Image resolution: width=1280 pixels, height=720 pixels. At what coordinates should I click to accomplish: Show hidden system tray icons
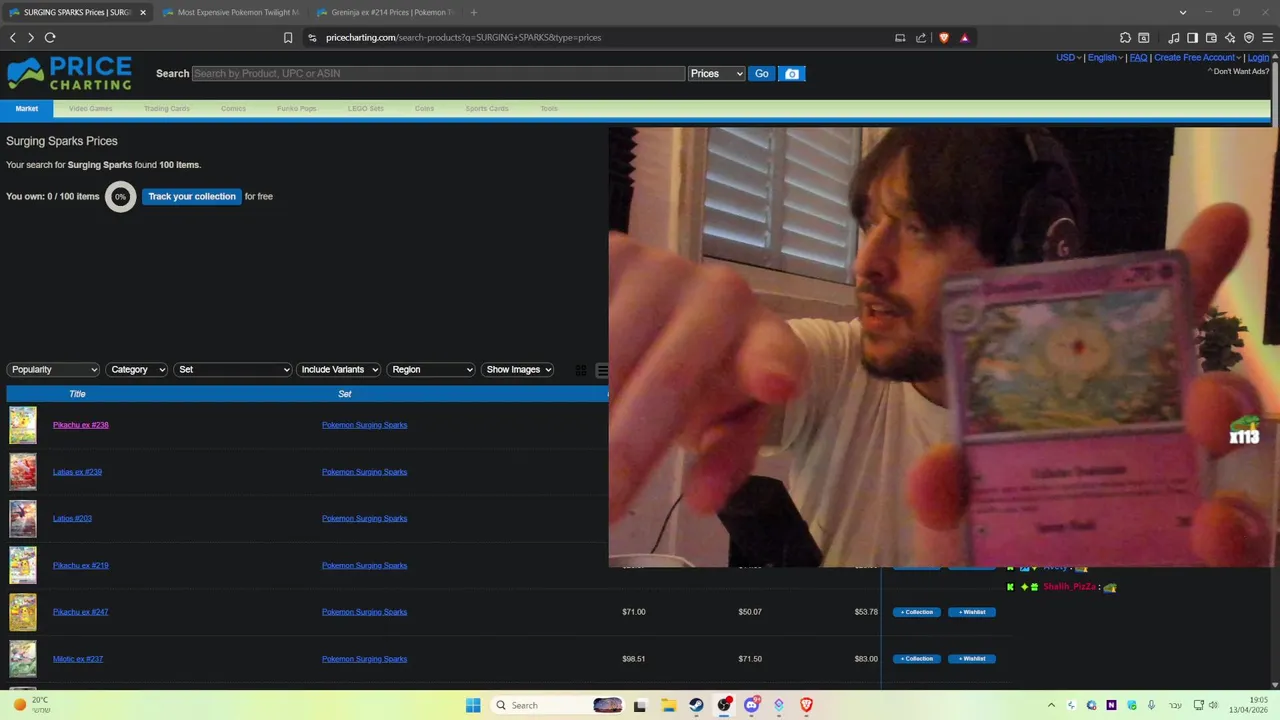pos(1051,705)
